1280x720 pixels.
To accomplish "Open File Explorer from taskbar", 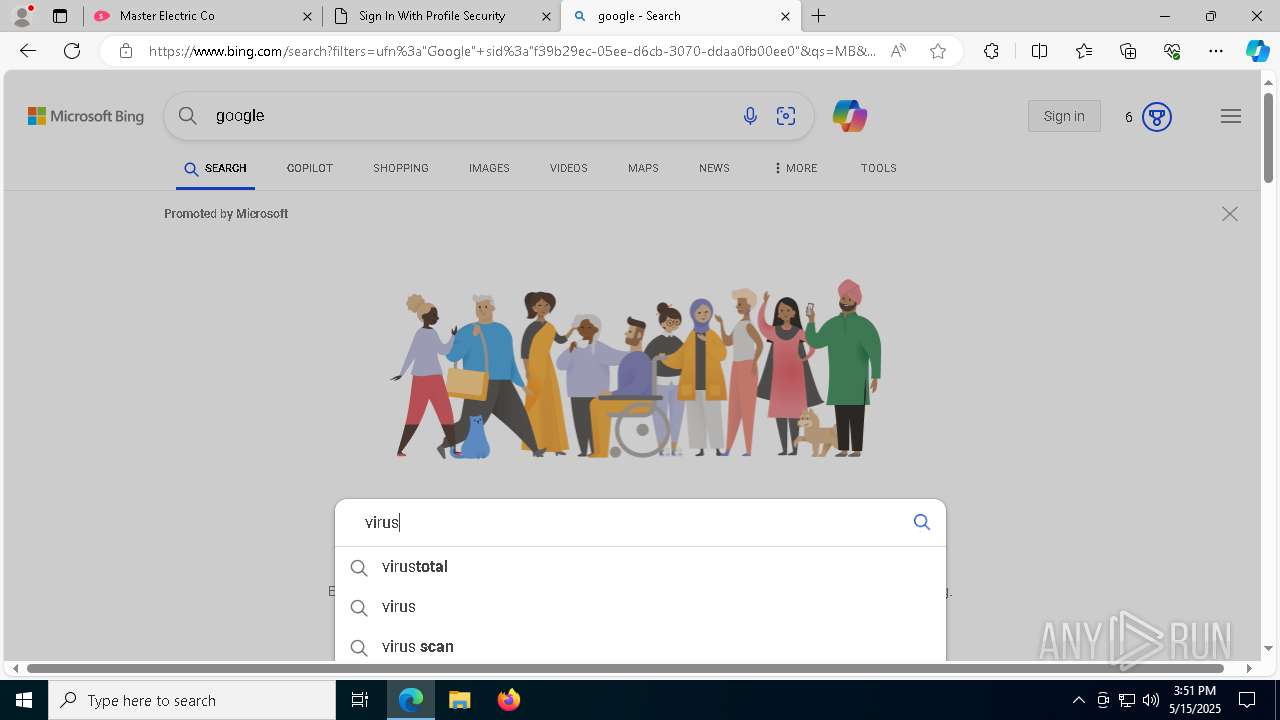I will click(x=460, y=700).
